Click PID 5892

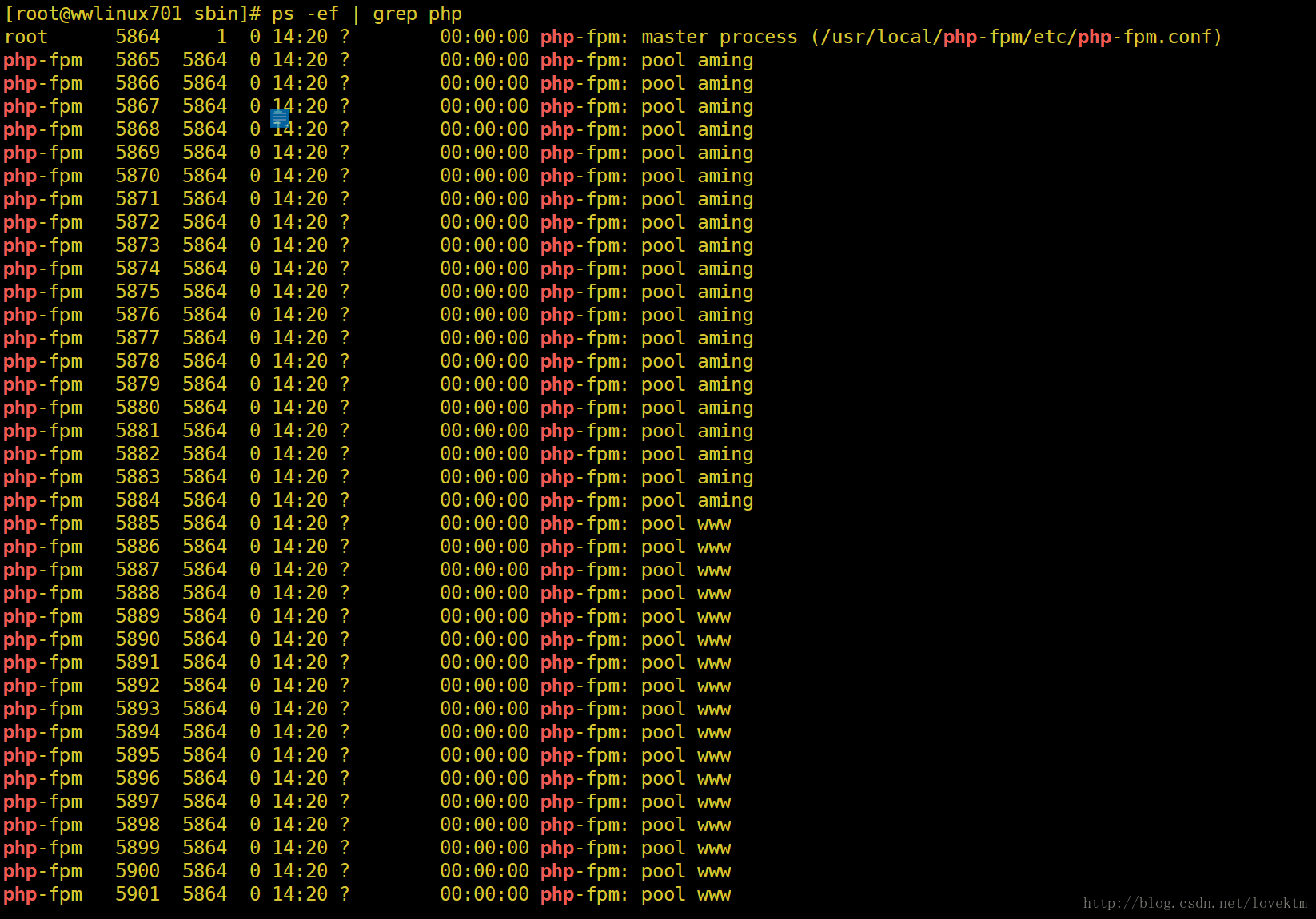click(x=138, y=686)
